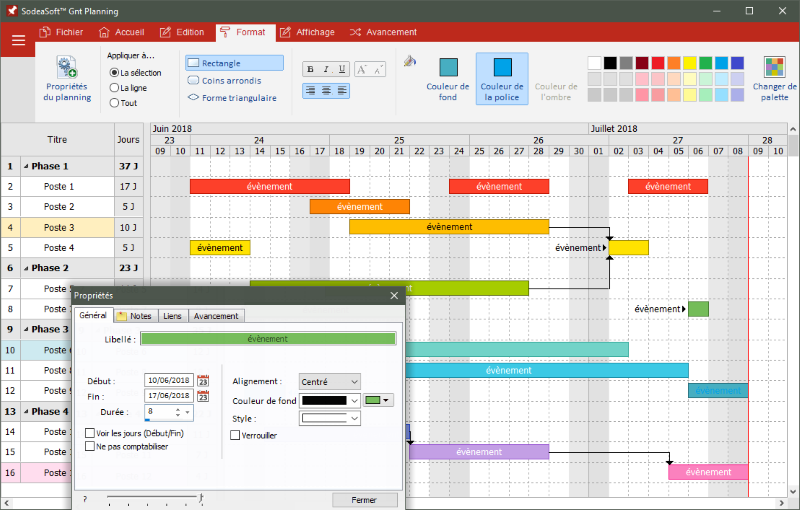The height and width of the screenshot is (510, 800).
Task: Enable 'Voir les jours (Début/Fin)' checkbox
Action: click(90, 433)
